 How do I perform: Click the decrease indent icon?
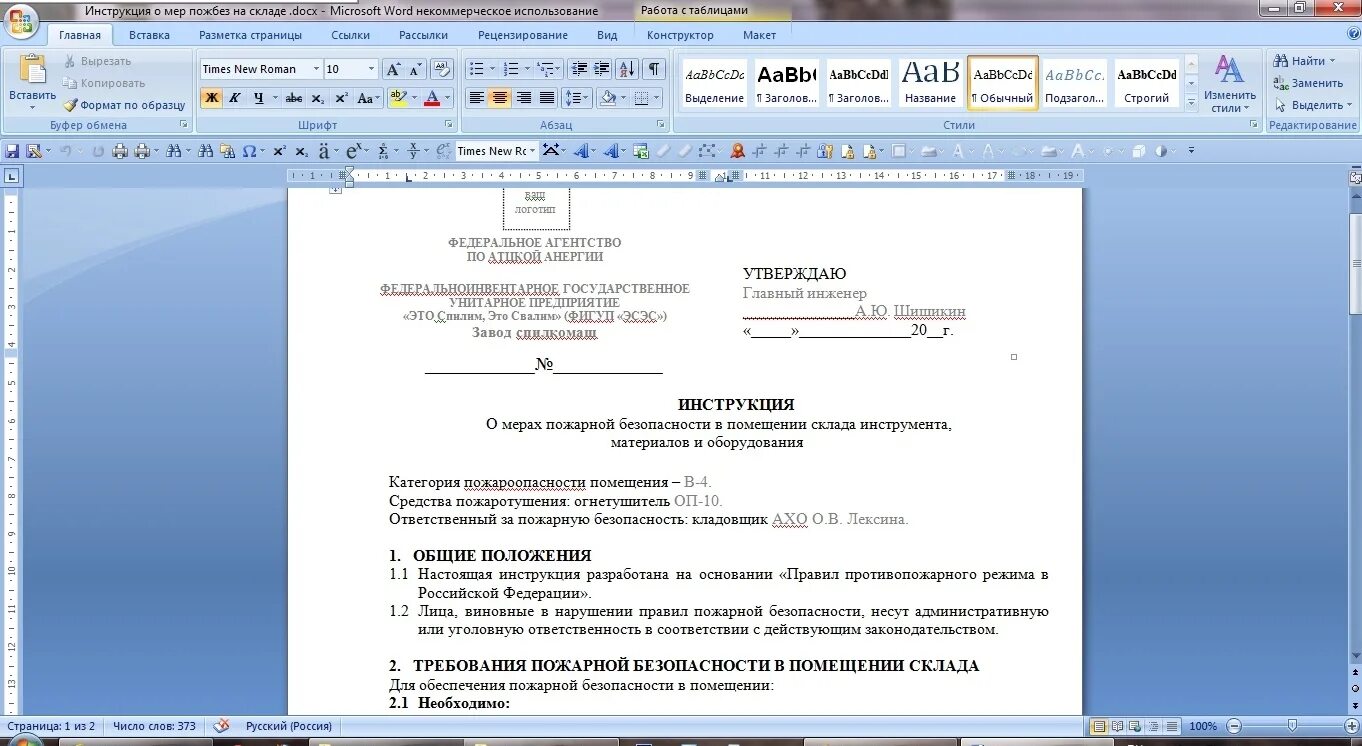point(578,69)
